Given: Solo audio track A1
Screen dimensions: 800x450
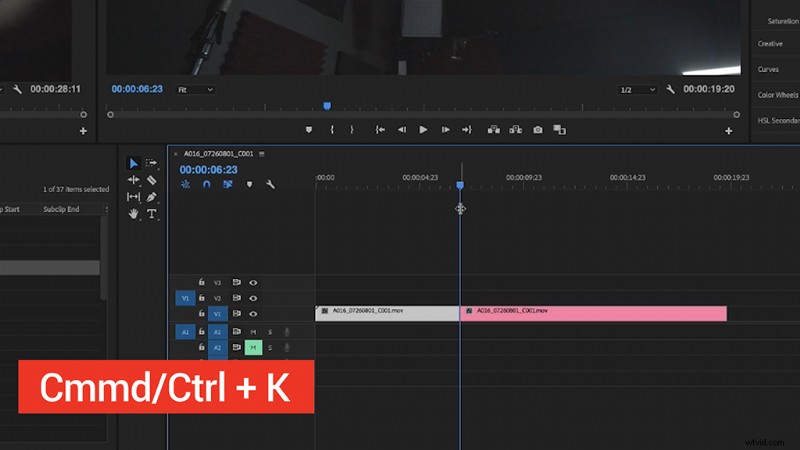Looking at the screenshot, I should pos(270,332).
